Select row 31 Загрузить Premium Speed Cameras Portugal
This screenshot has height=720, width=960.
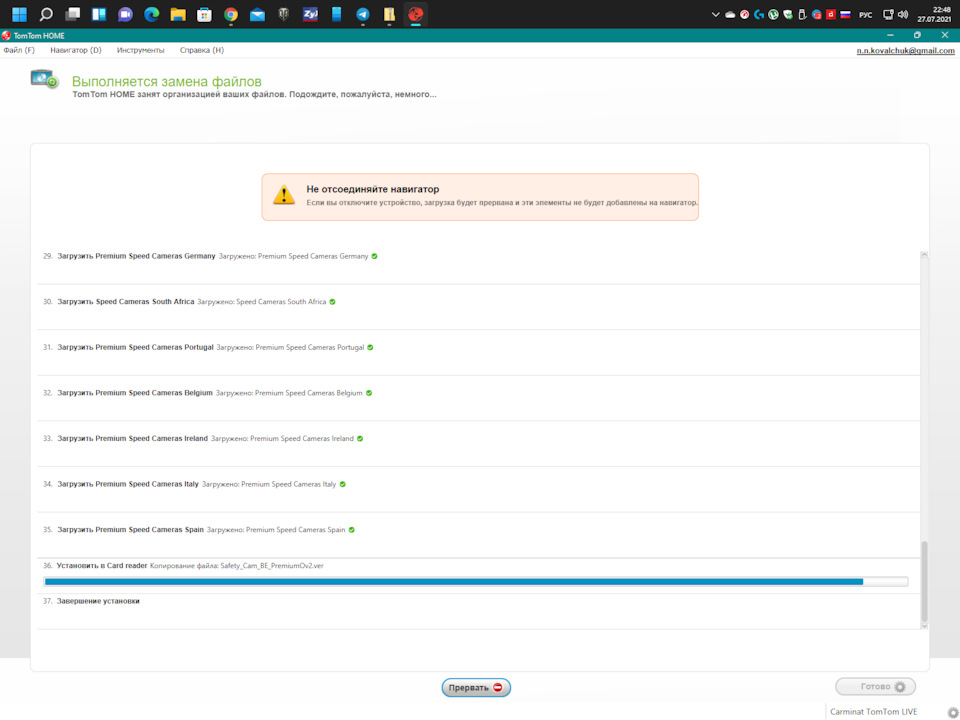coord(478,353)
